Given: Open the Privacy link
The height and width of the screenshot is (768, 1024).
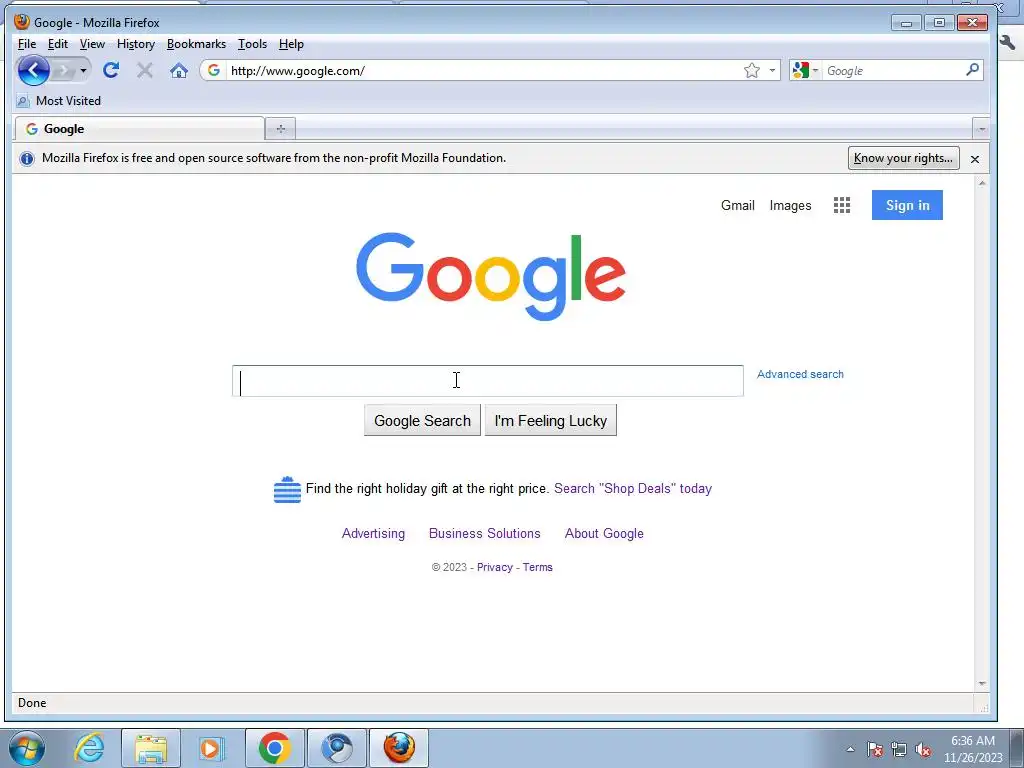Looking at the screenshot, I should pos(494,567).
